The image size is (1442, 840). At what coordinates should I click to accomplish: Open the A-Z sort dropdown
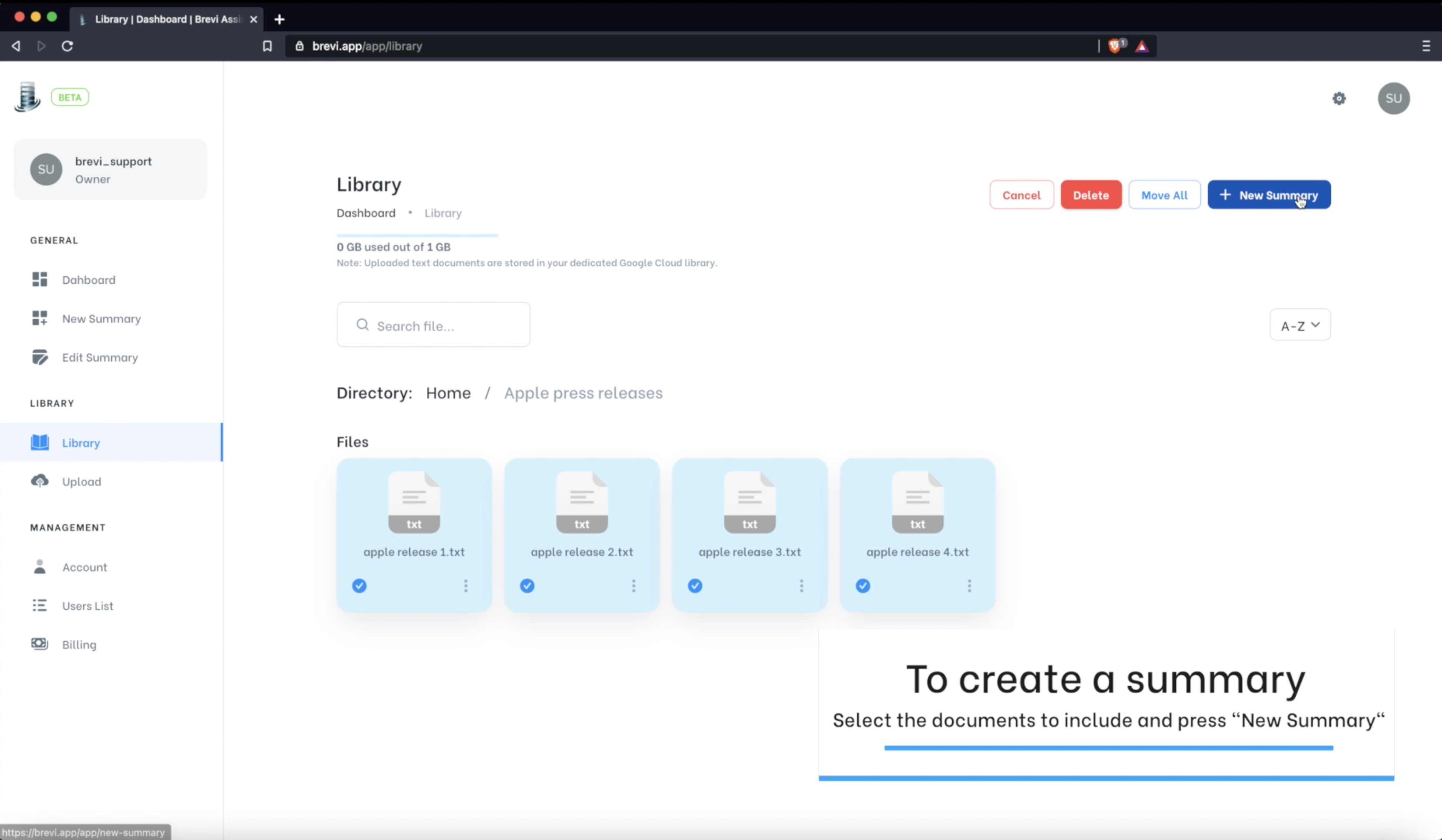click(x=1299, y=325)
